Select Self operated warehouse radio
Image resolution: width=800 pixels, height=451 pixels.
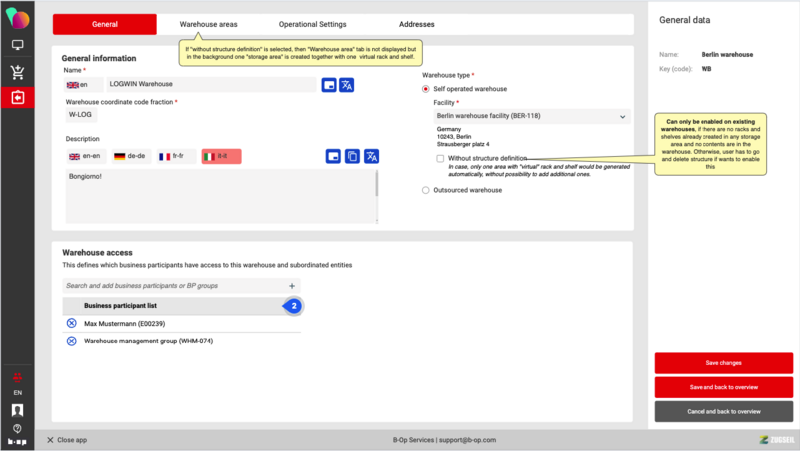(x=426, y=89)
